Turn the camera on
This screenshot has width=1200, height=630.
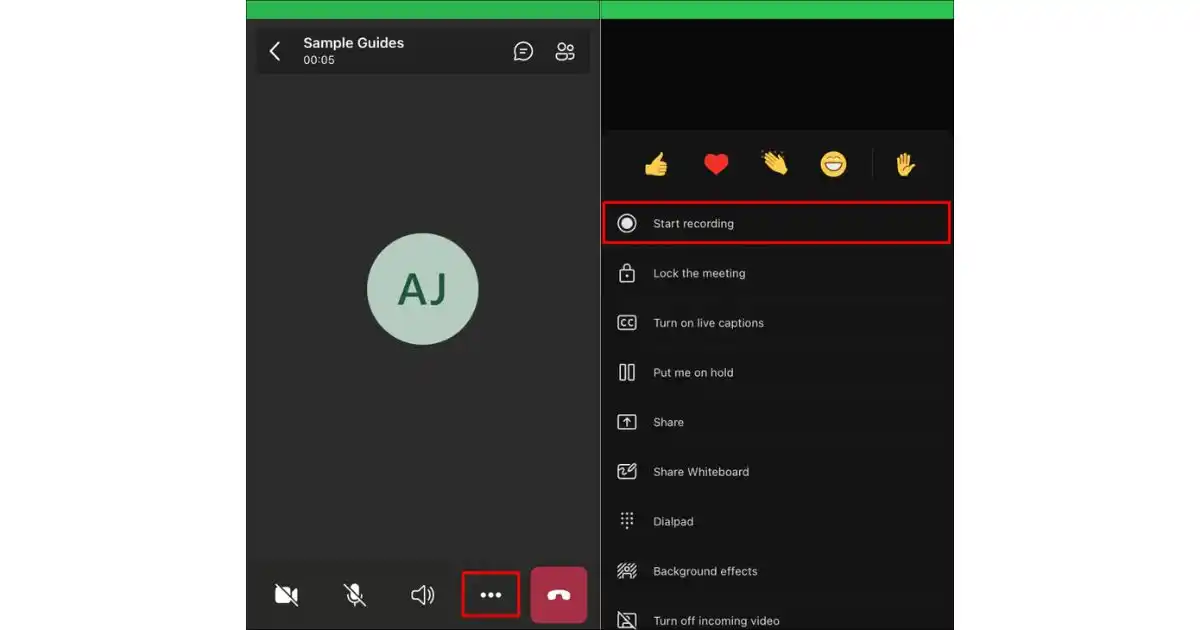[286, 595]
